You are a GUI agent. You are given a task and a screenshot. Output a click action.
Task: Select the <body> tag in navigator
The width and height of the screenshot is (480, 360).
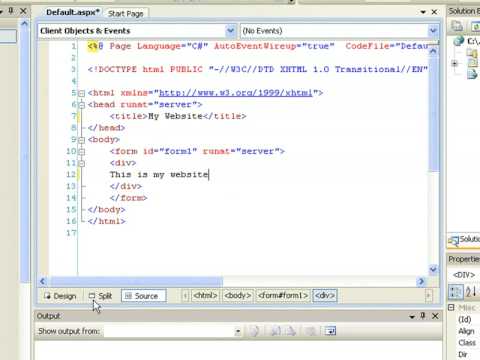[238, 296]
